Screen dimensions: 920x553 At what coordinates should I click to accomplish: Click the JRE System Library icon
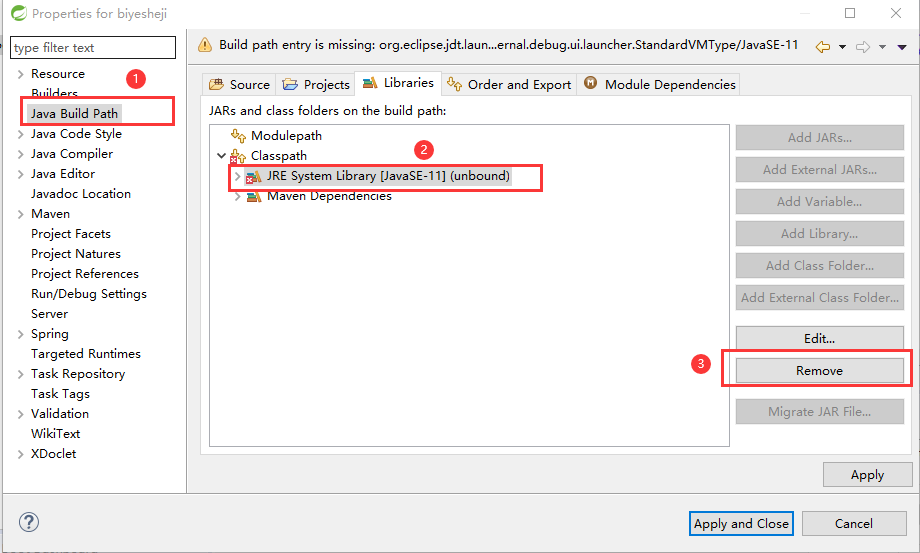tap(253, 176)
